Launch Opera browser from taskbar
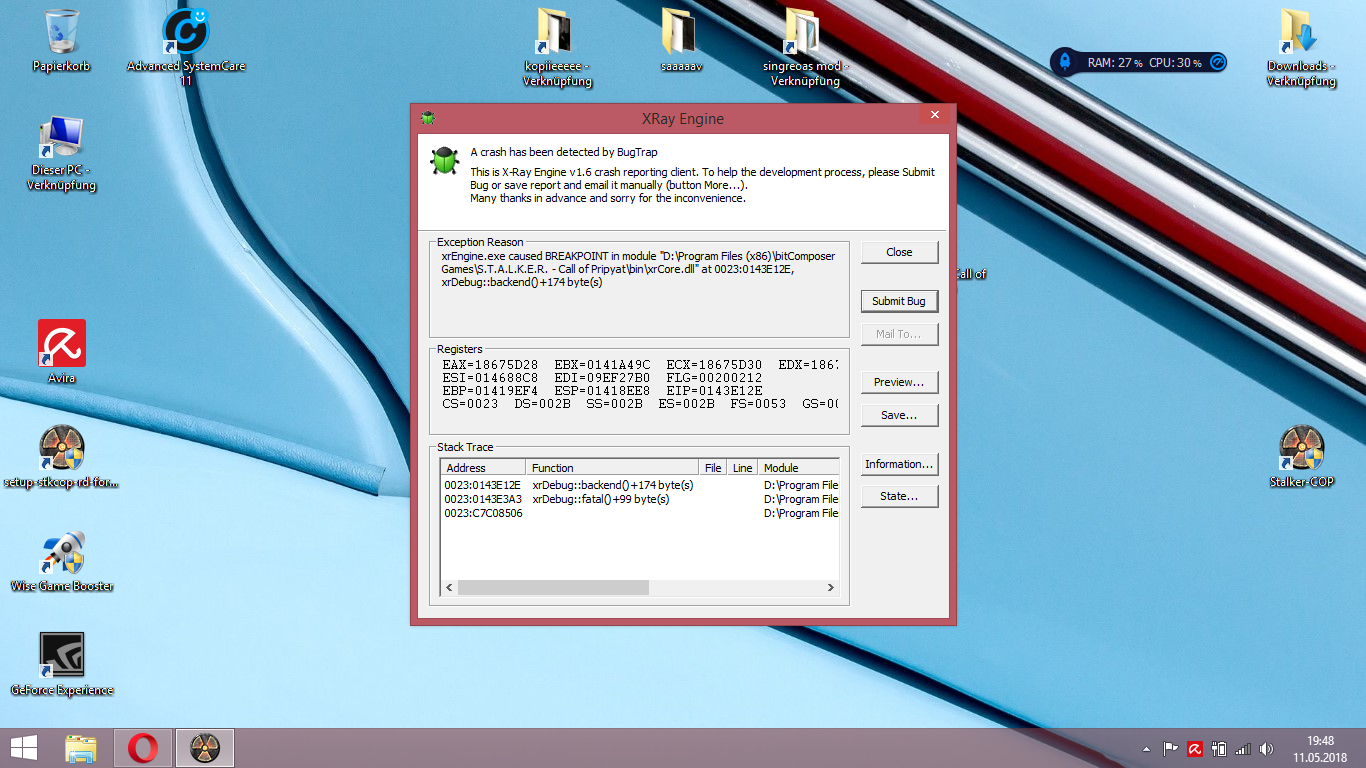The image size is (1366, 768). click(143, 748)
